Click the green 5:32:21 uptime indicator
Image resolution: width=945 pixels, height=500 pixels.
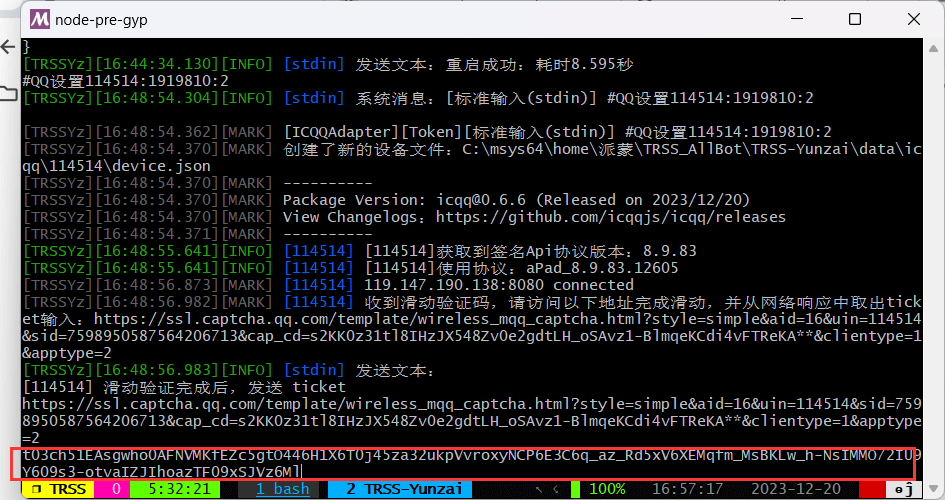point(178,489)
